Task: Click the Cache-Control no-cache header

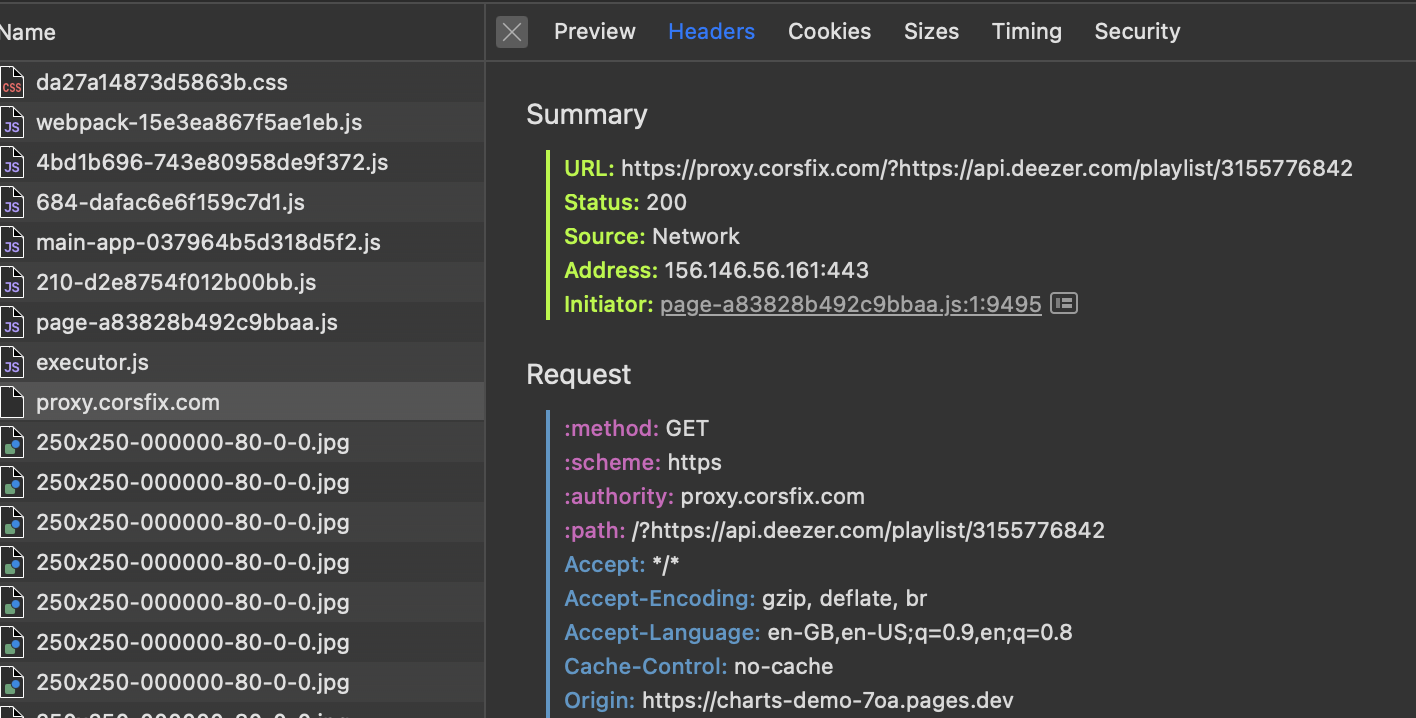Action: coord(698,666)
